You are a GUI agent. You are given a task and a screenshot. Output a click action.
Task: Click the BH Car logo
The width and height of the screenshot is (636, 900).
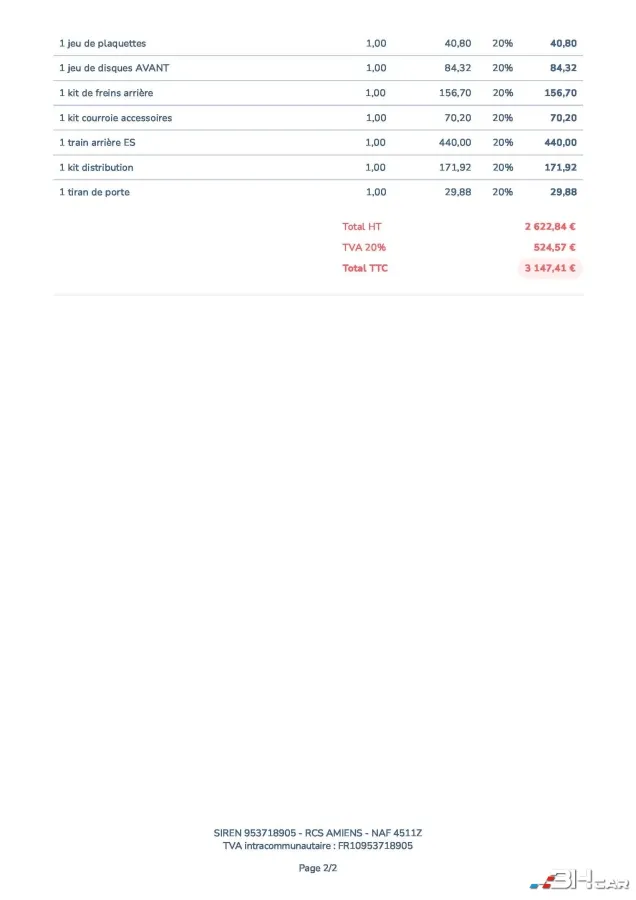(580, 881)
